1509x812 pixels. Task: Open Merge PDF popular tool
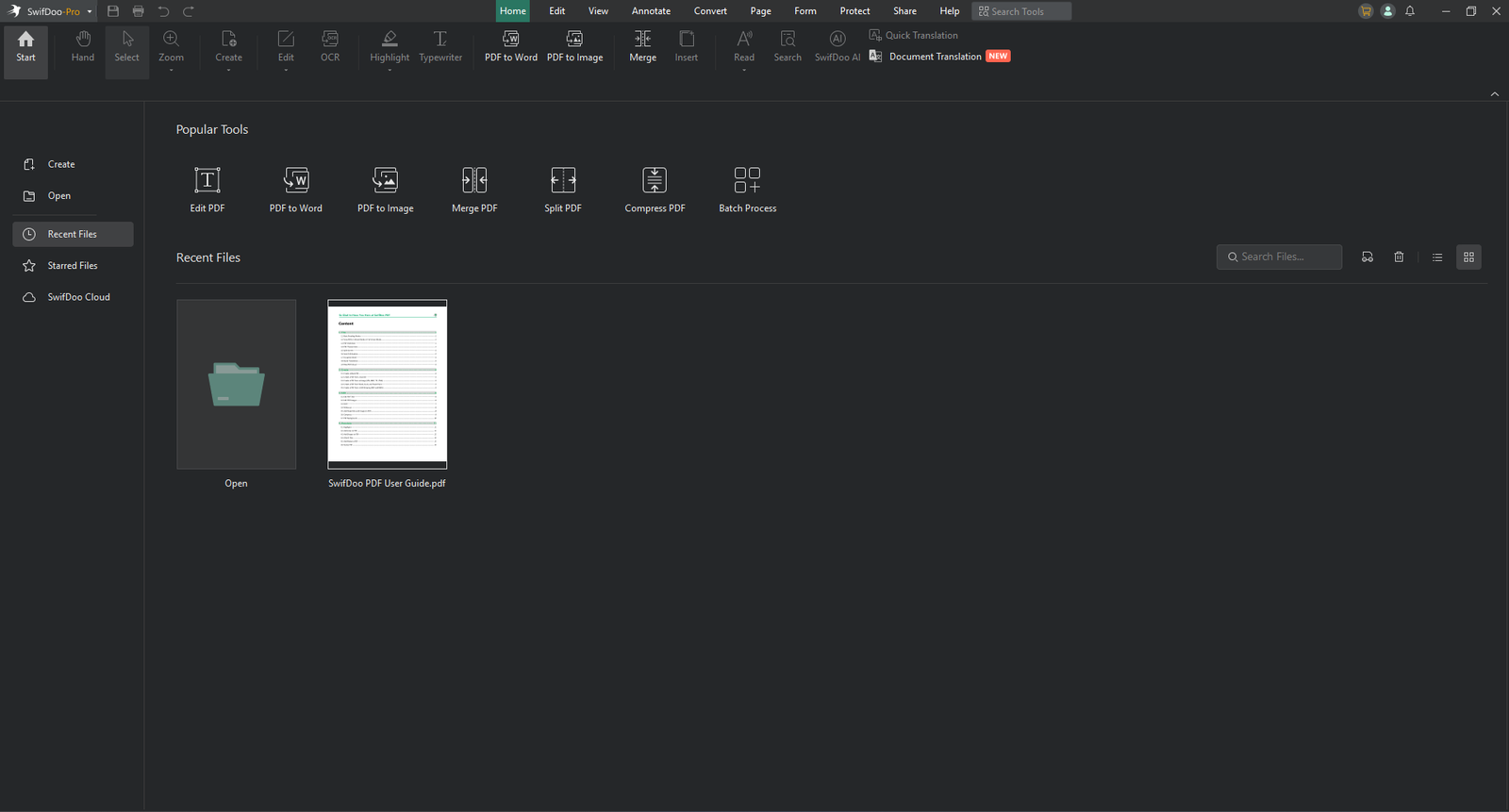pos(474,190)
